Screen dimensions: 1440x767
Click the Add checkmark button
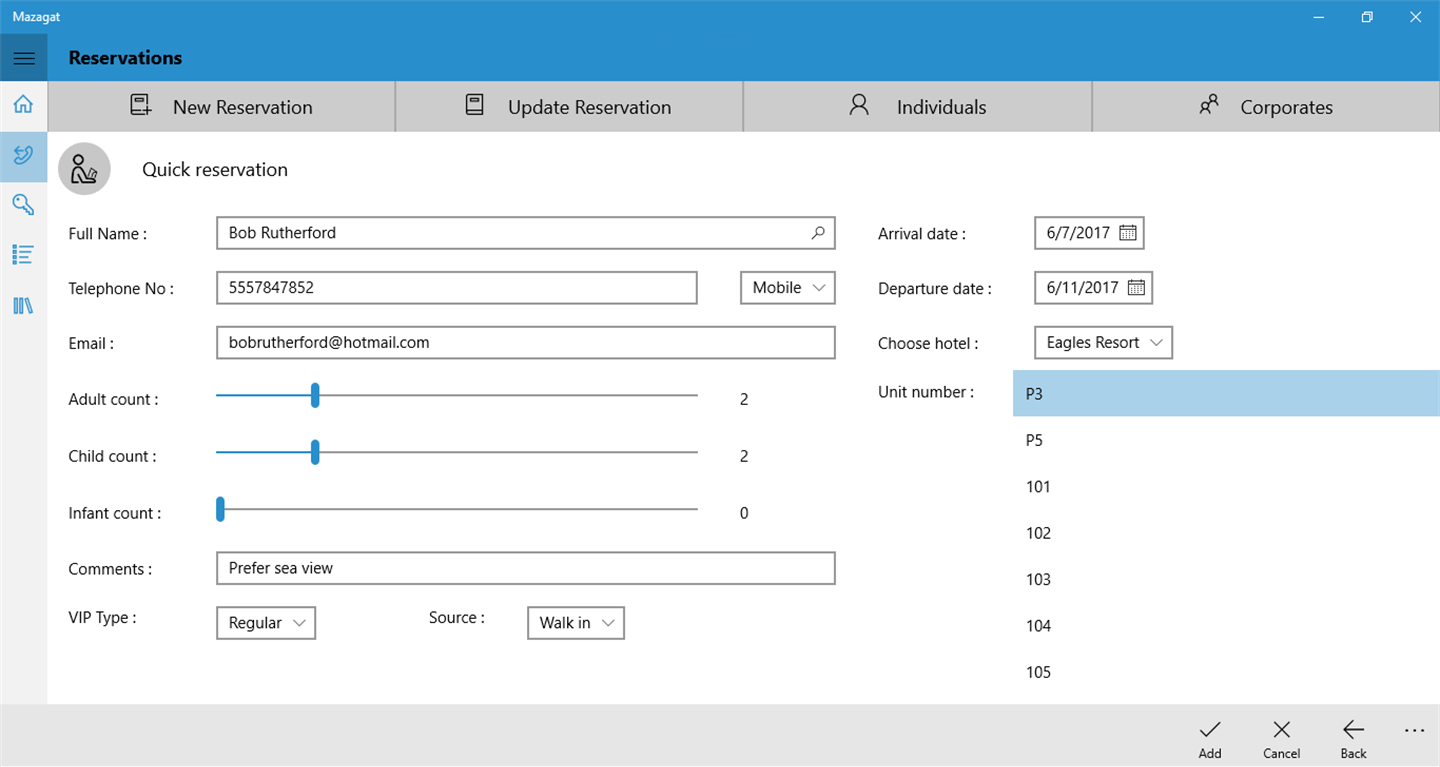1210,738
